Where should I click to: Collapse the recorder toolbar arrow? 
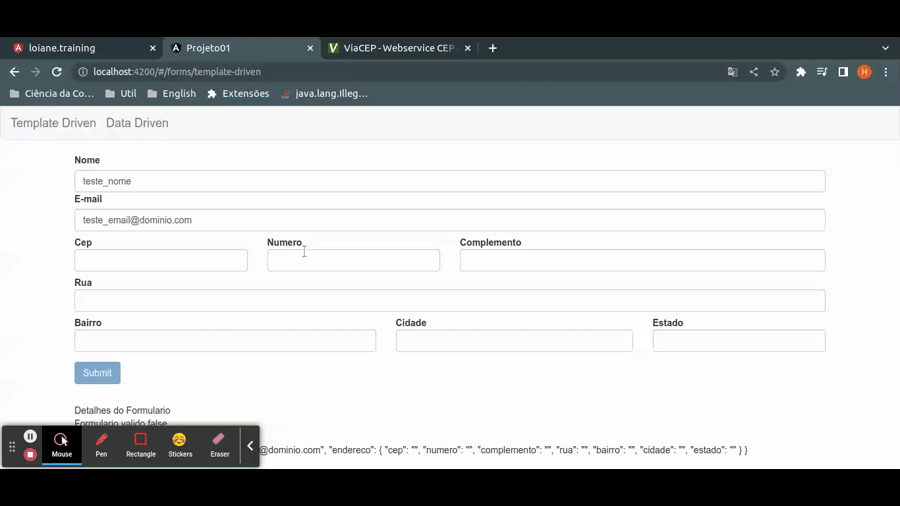point(250,446)
